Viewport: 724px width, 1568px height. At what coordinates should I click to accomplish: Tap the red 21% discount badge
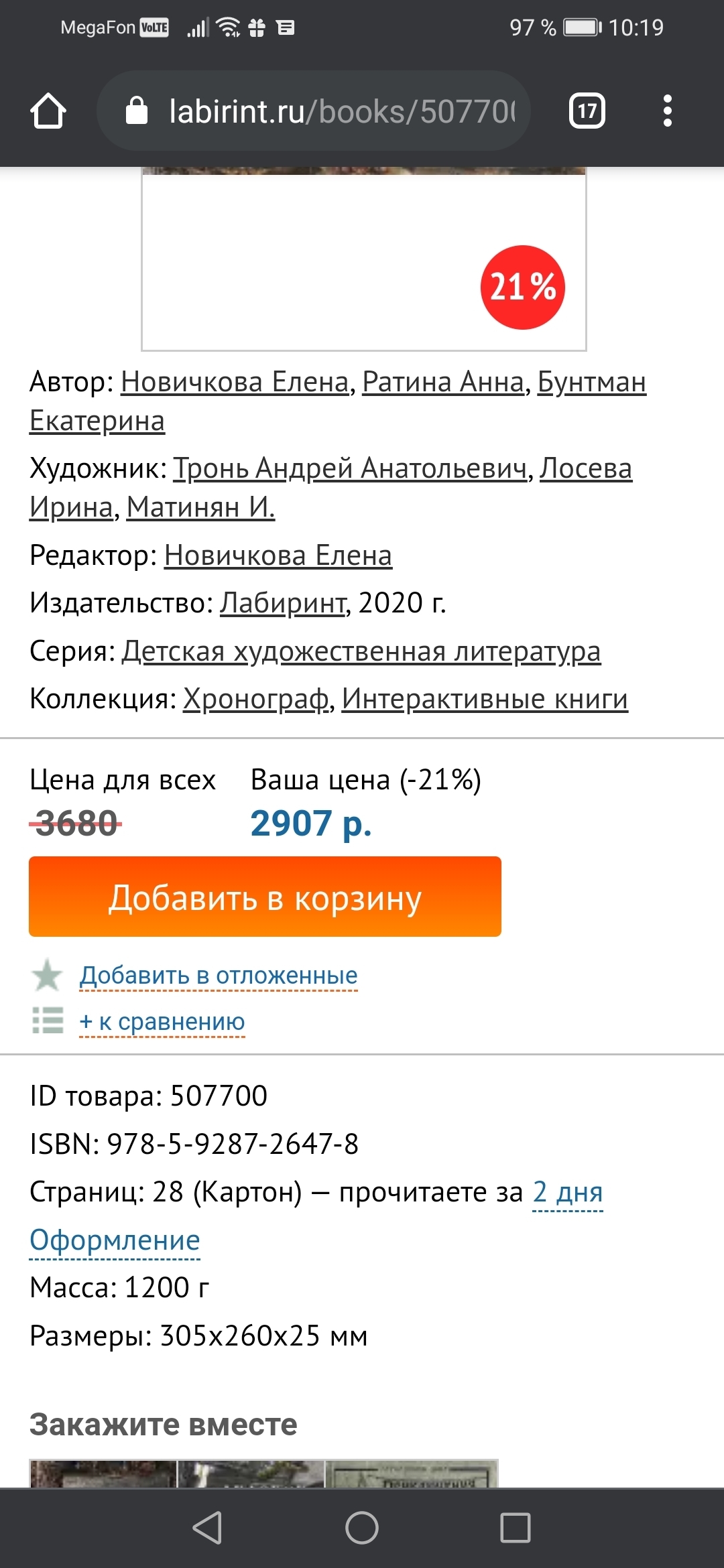click(523, 287)
